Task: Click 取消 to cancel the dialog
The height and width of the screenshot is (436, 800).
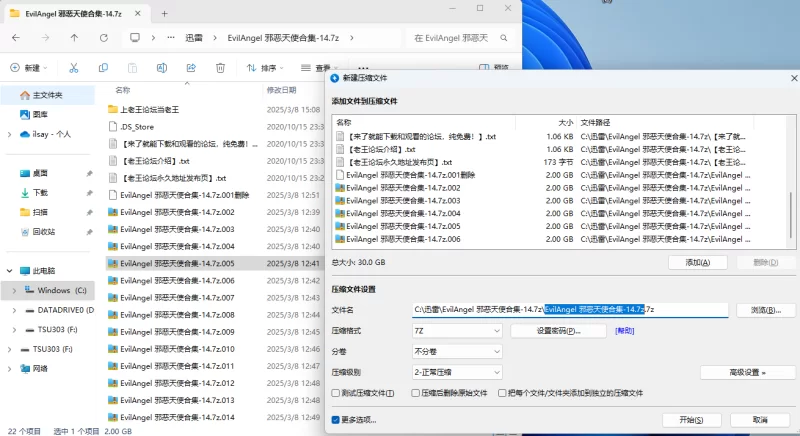Action: [760, 420]
